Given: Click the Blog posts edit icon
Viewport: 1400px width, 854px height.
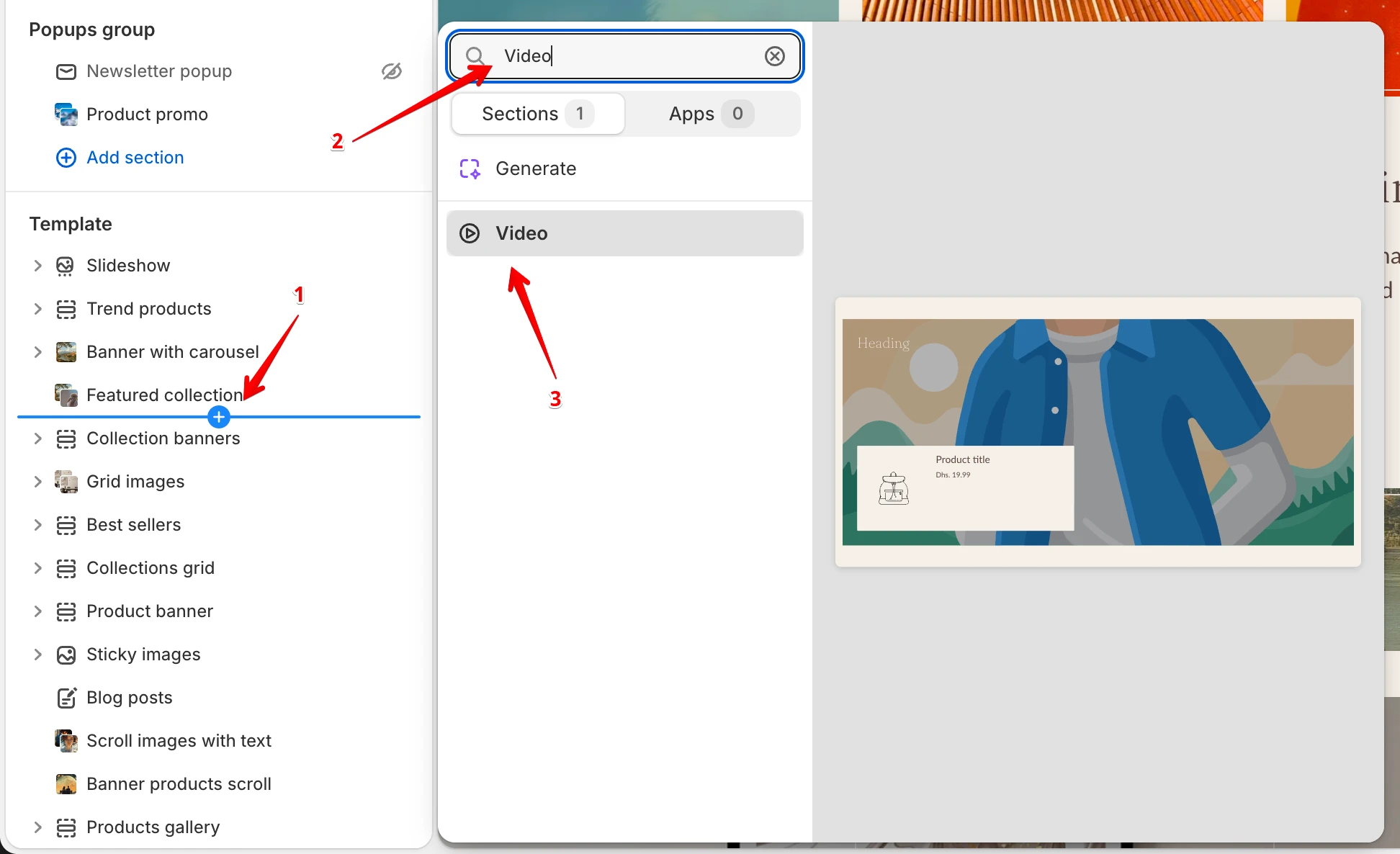Looking at the screenshot, I should pyautogui.click(x=66, y=698).
